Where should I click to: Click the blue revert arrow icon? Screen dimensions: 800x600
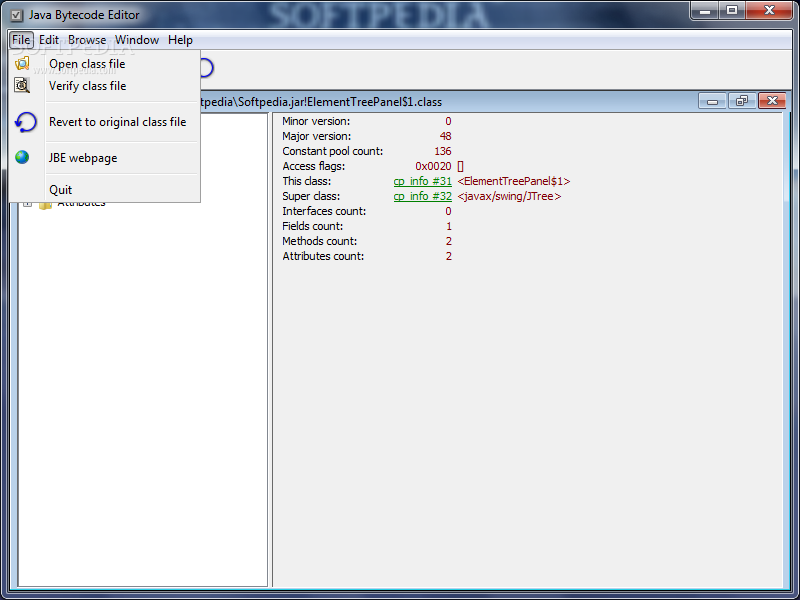[x=26, y=122]
